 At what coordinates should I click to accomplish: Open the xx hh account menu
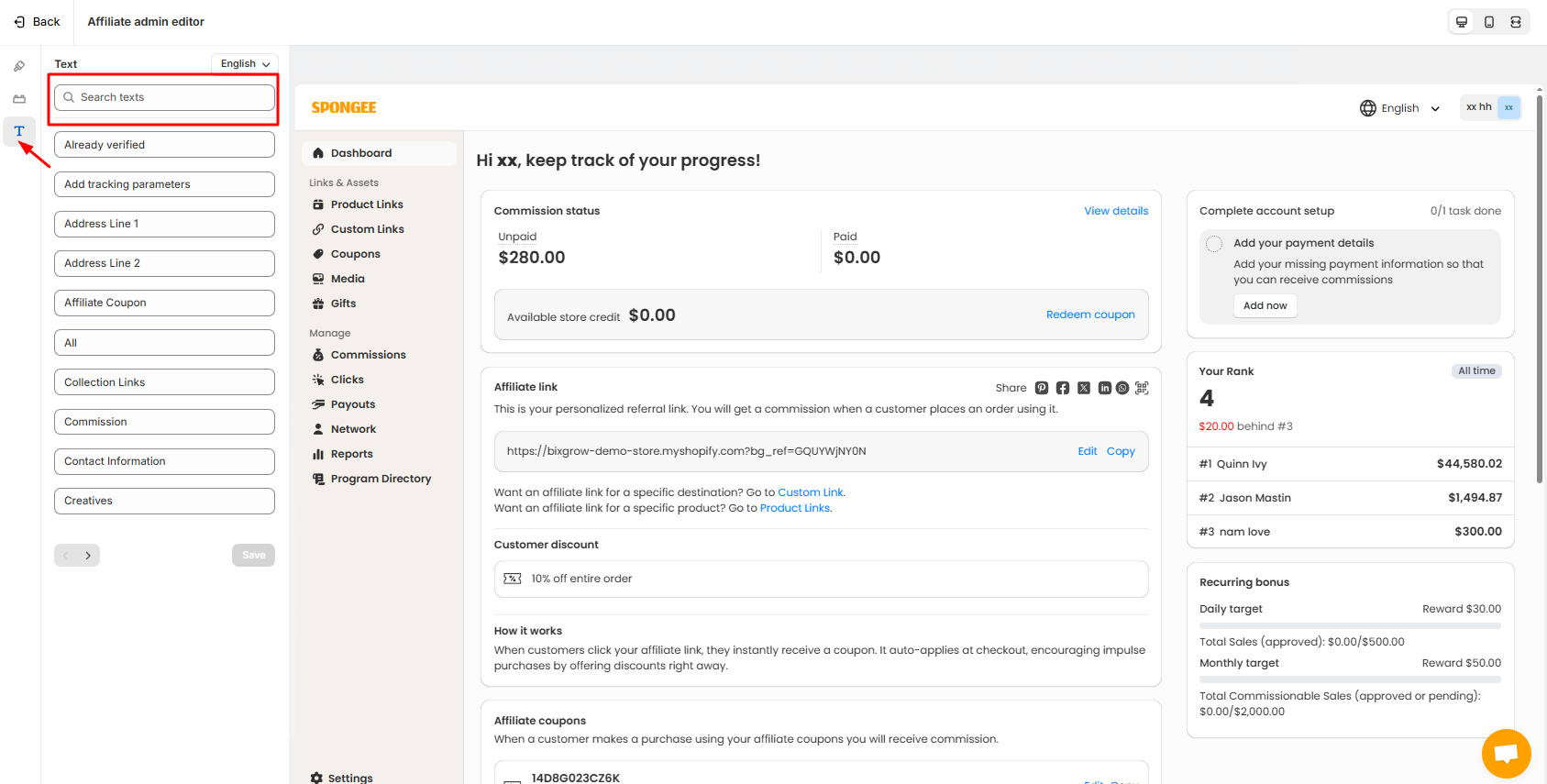pyautogui.click(x=1490, y=107)
